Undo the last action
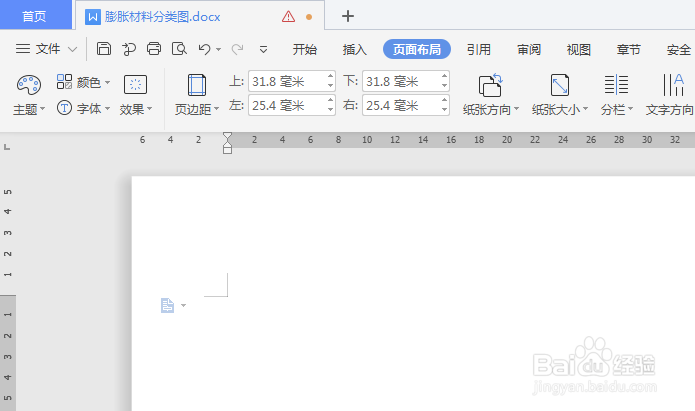 point(204,49)
